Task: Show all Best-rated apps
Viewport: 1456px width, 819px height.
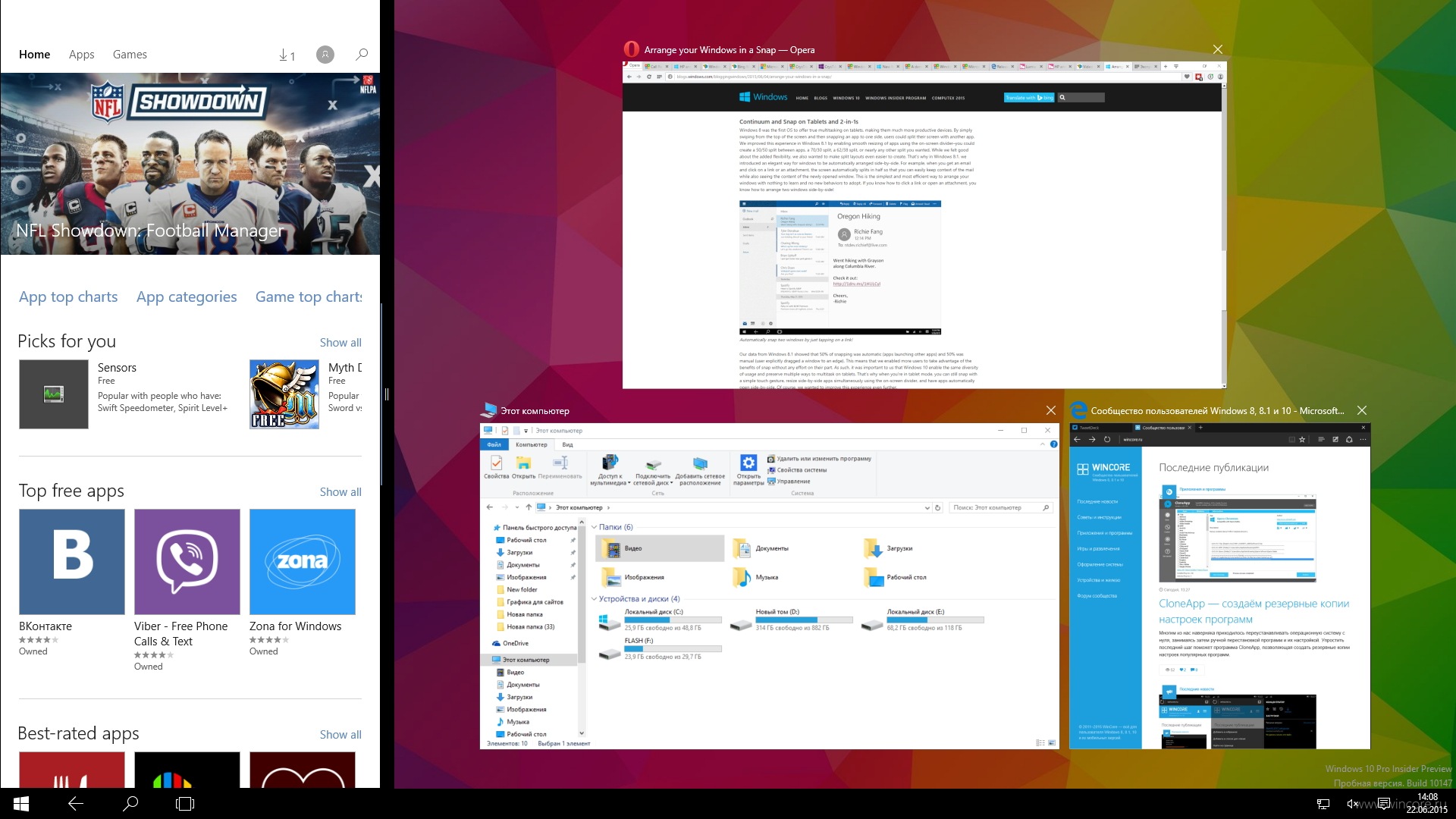Action: pos(340,735)
